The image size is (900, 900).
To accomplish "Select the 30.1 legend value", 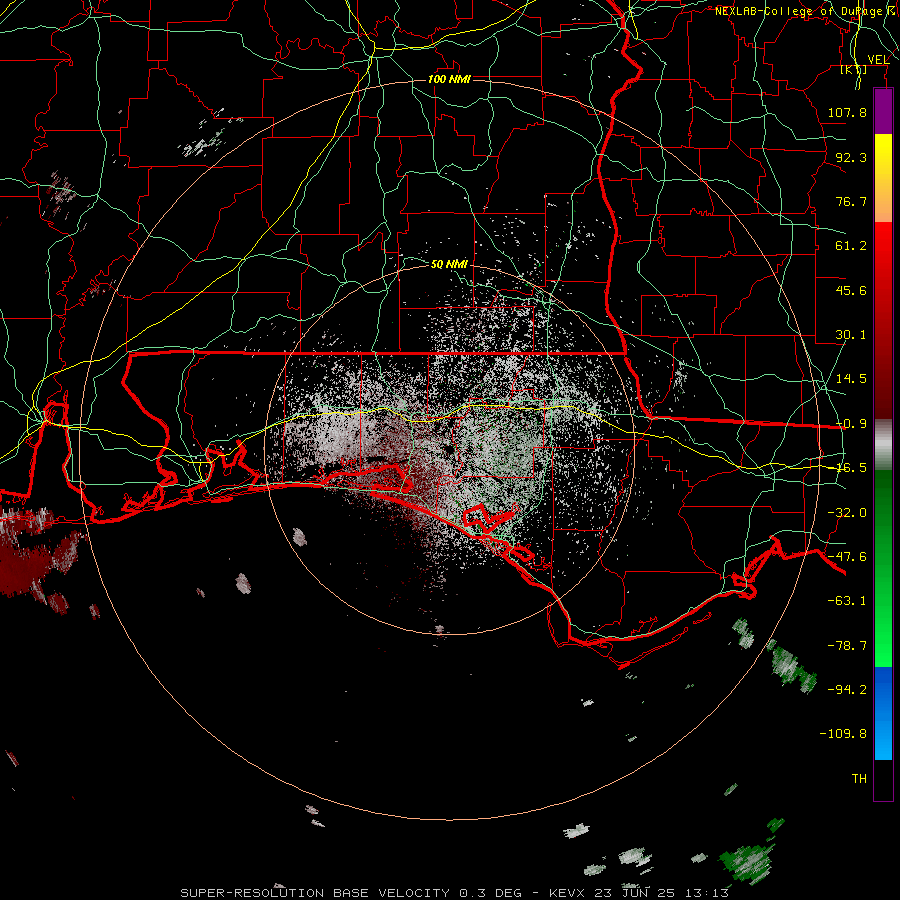I will (851, 335).
